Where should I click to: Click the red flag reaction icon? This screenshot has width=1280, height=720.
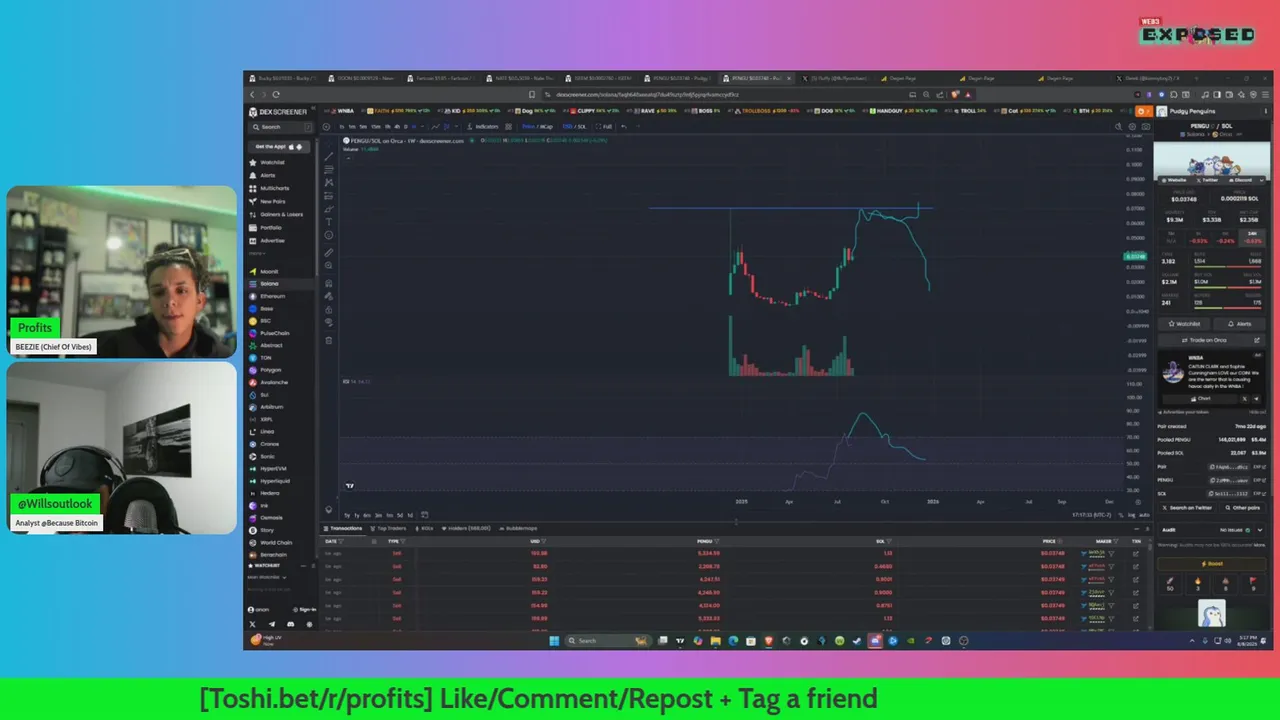tap(1253, 584)
